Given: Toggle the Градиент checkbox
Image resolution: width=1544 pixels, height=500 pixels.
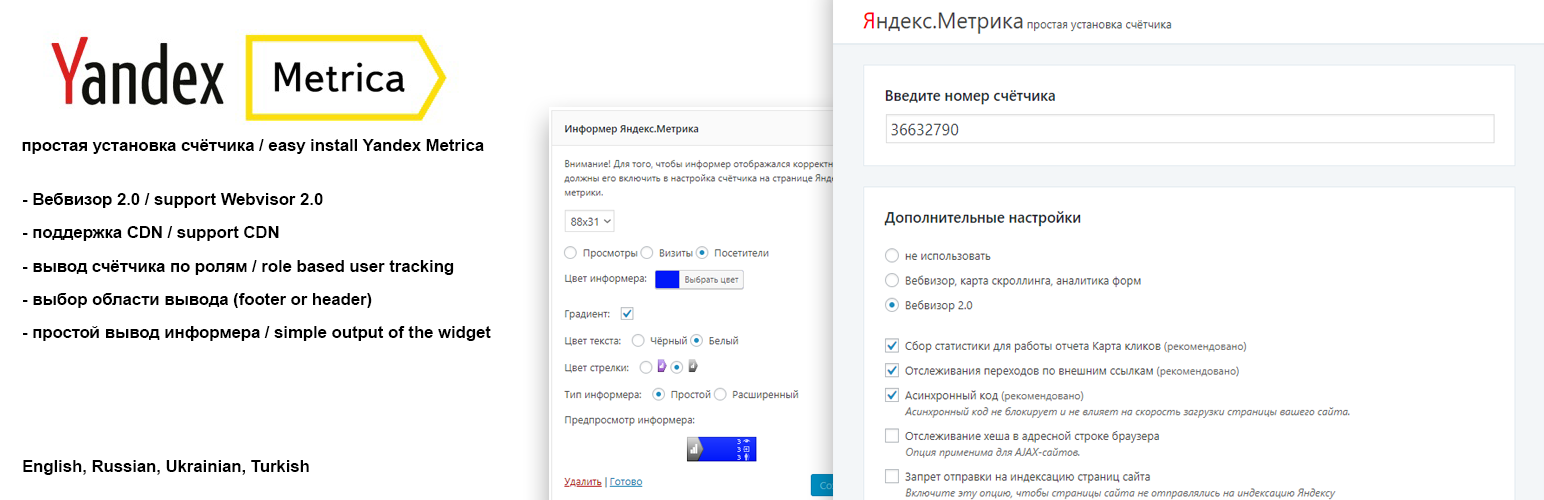Looking at the screenshot, I should 627,314.
